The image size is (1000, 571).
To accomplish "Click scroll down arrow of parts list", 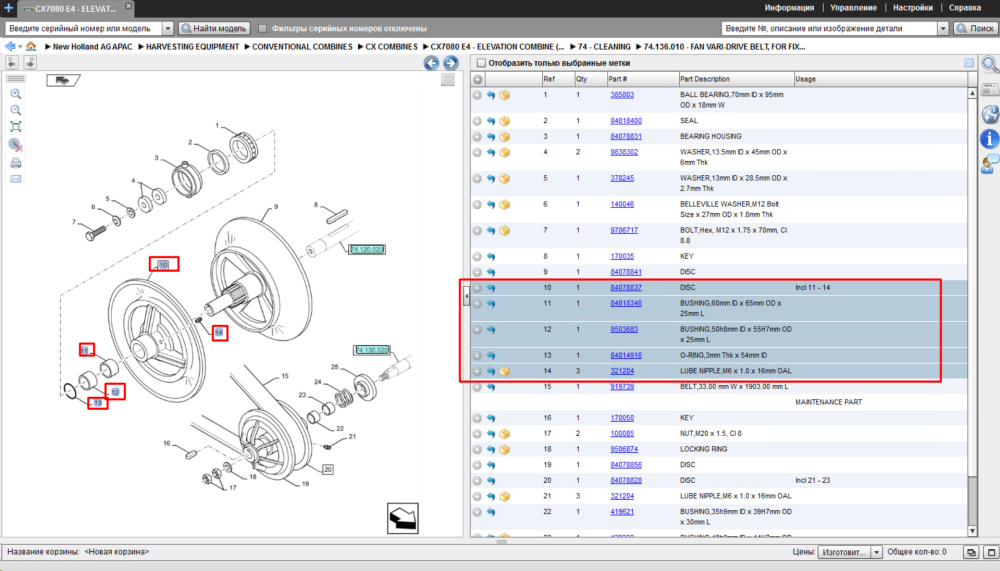I will (972, 531).
